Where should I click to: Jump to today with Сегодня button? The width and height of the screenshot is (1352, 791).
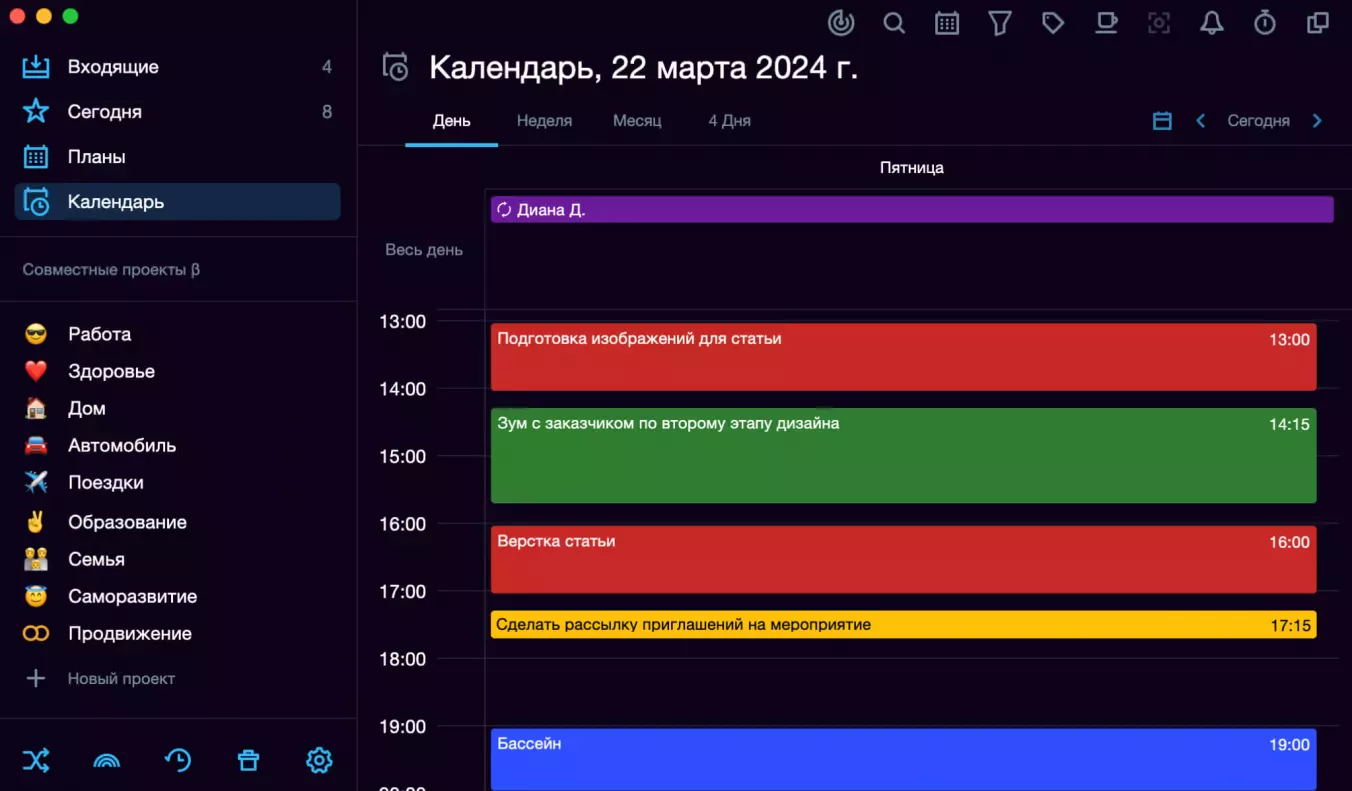(1258, 121)
